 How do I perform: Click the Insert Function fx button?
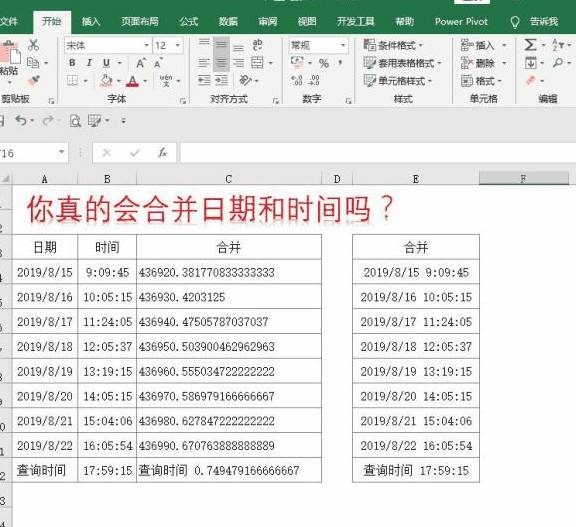162,152
